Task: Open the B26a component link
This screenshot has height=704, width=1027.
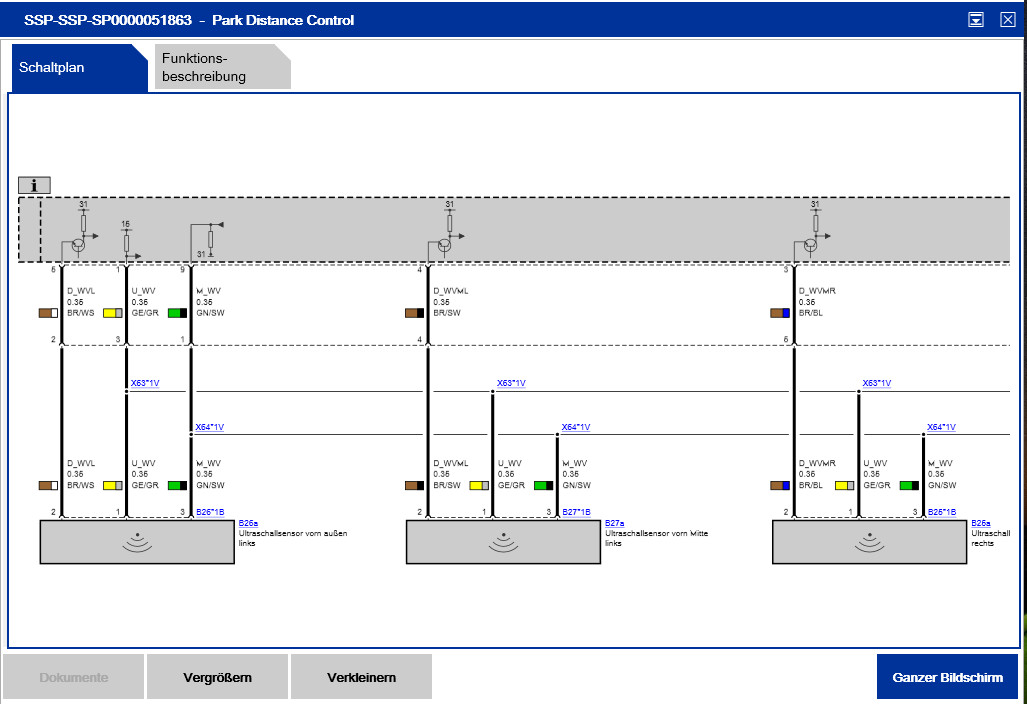Action: click(x=248, y=523)
